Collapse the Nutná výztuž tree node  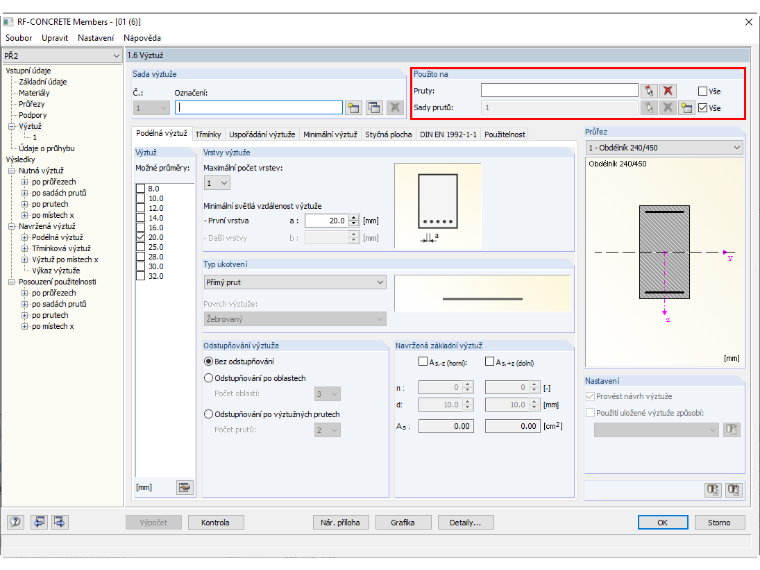click(11, 171)
